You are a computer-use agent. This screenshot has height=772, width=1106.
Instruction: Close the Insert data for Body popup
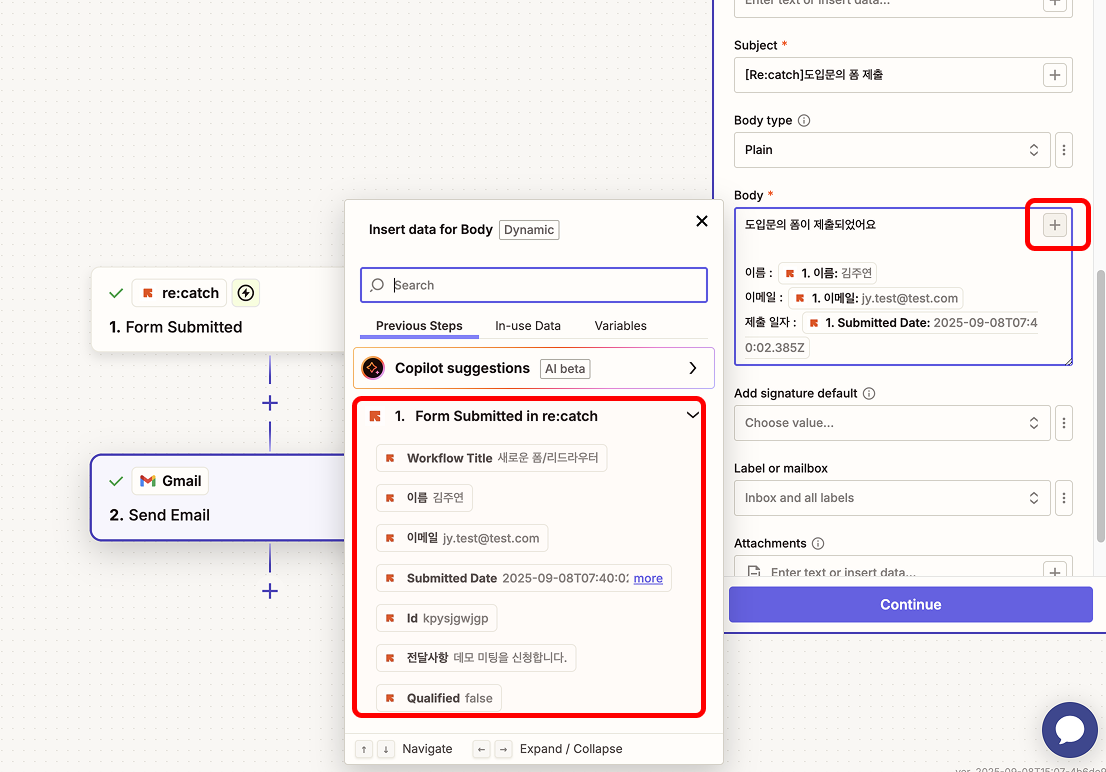tap(702, 221)
